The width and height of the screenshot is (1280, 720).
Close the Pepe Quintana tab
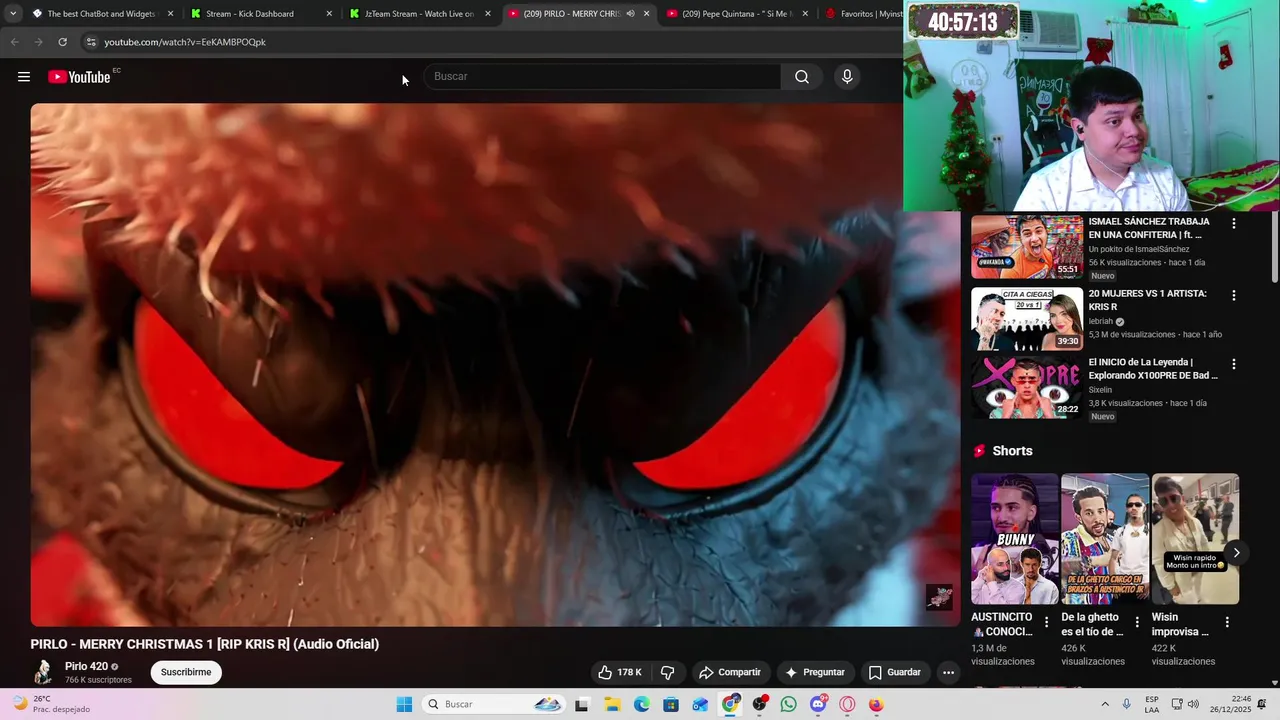805,14
